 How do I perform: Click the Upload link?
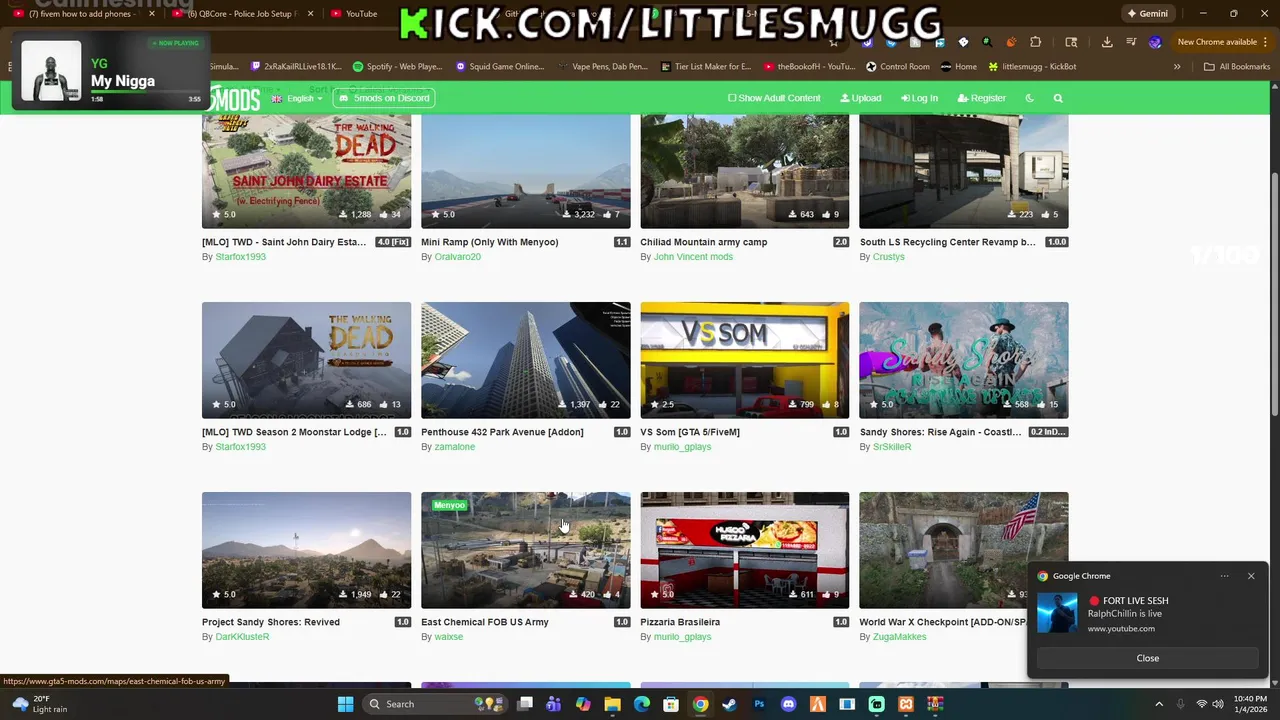tap(861, 98)
